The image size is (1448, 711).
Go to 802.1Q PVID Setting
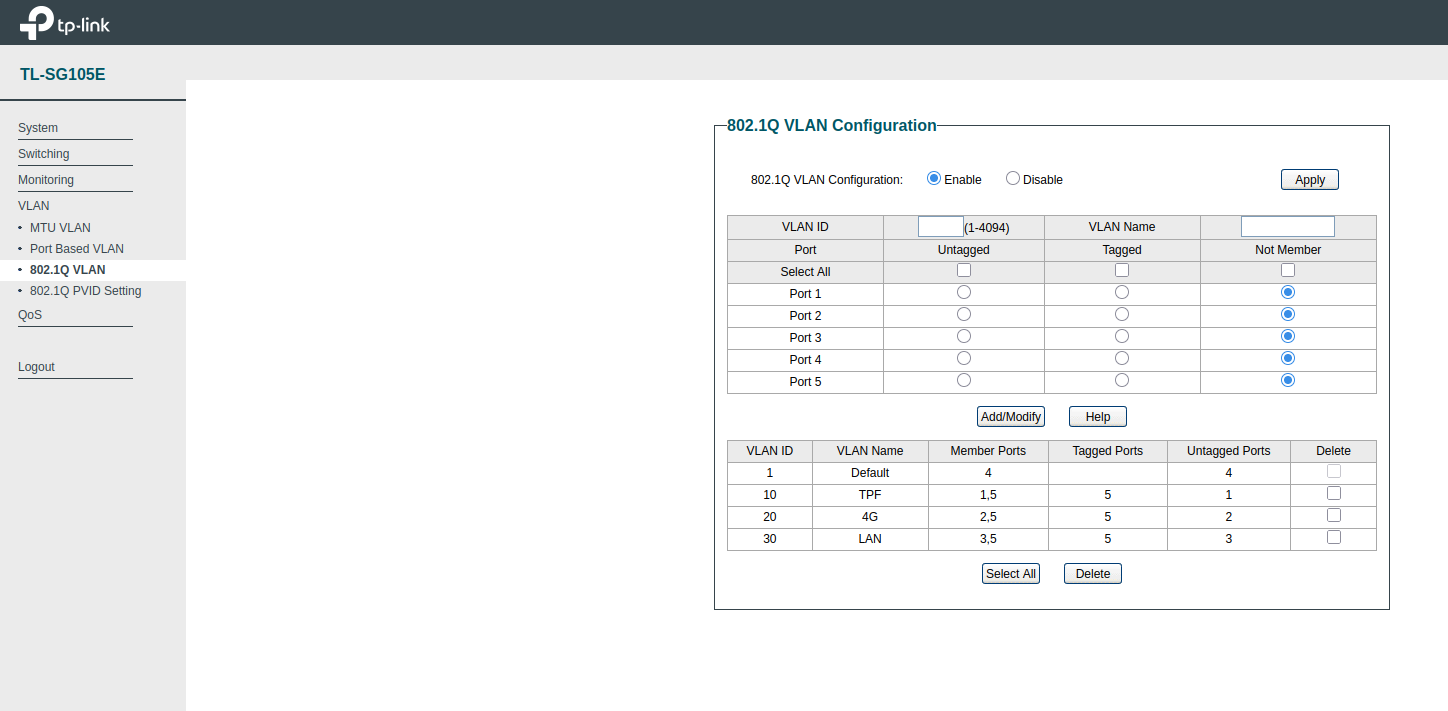click(x=86, y=291)
